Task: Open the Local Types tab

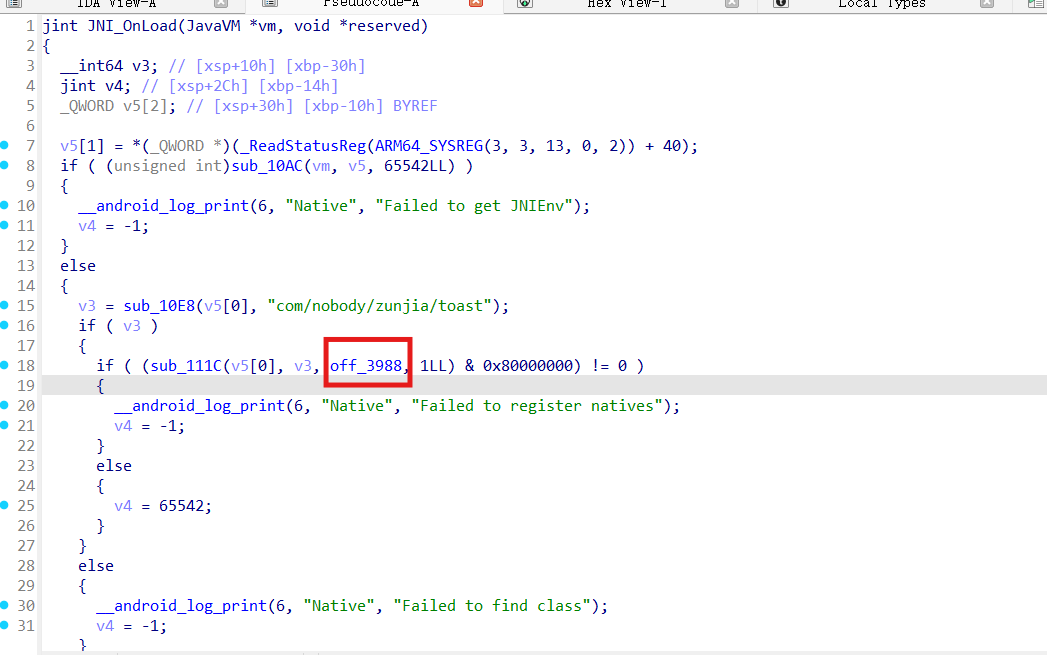Action: coord(881,4)
